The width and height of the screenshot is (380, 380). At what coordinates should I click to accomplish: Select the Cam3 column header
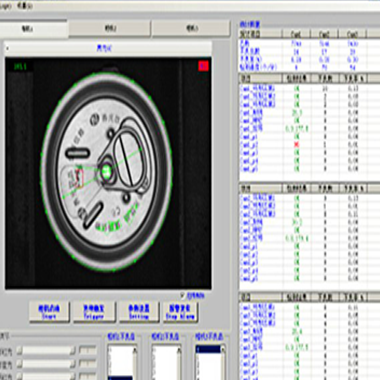click(x=352, y=34)
